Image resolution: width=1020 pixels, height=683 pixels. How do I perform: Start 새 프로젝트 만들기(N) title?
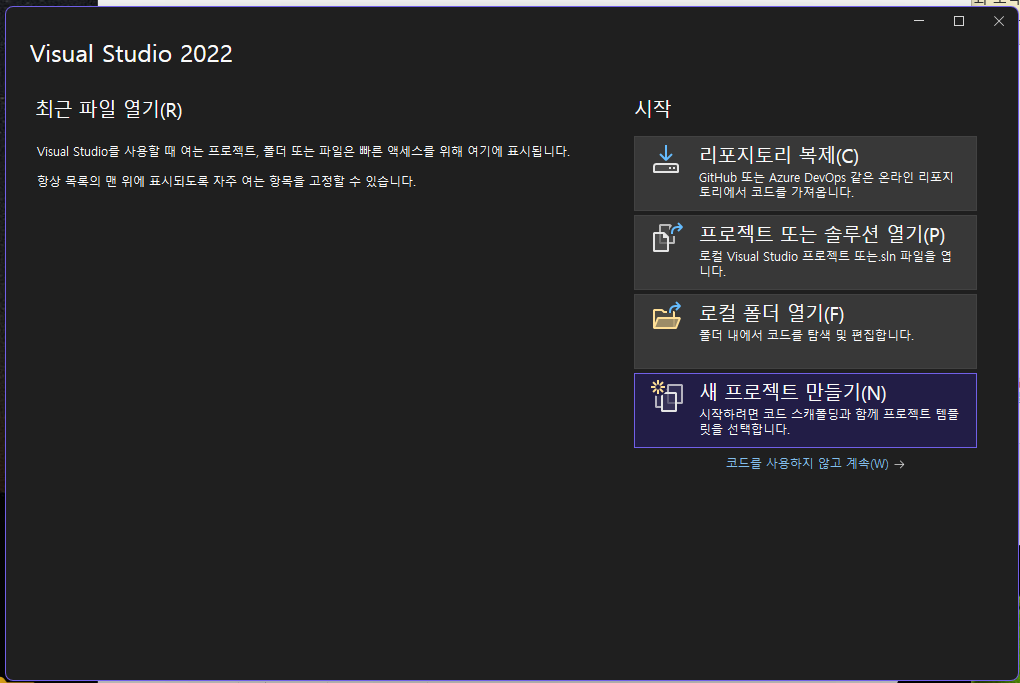click(x=792, y=392)
